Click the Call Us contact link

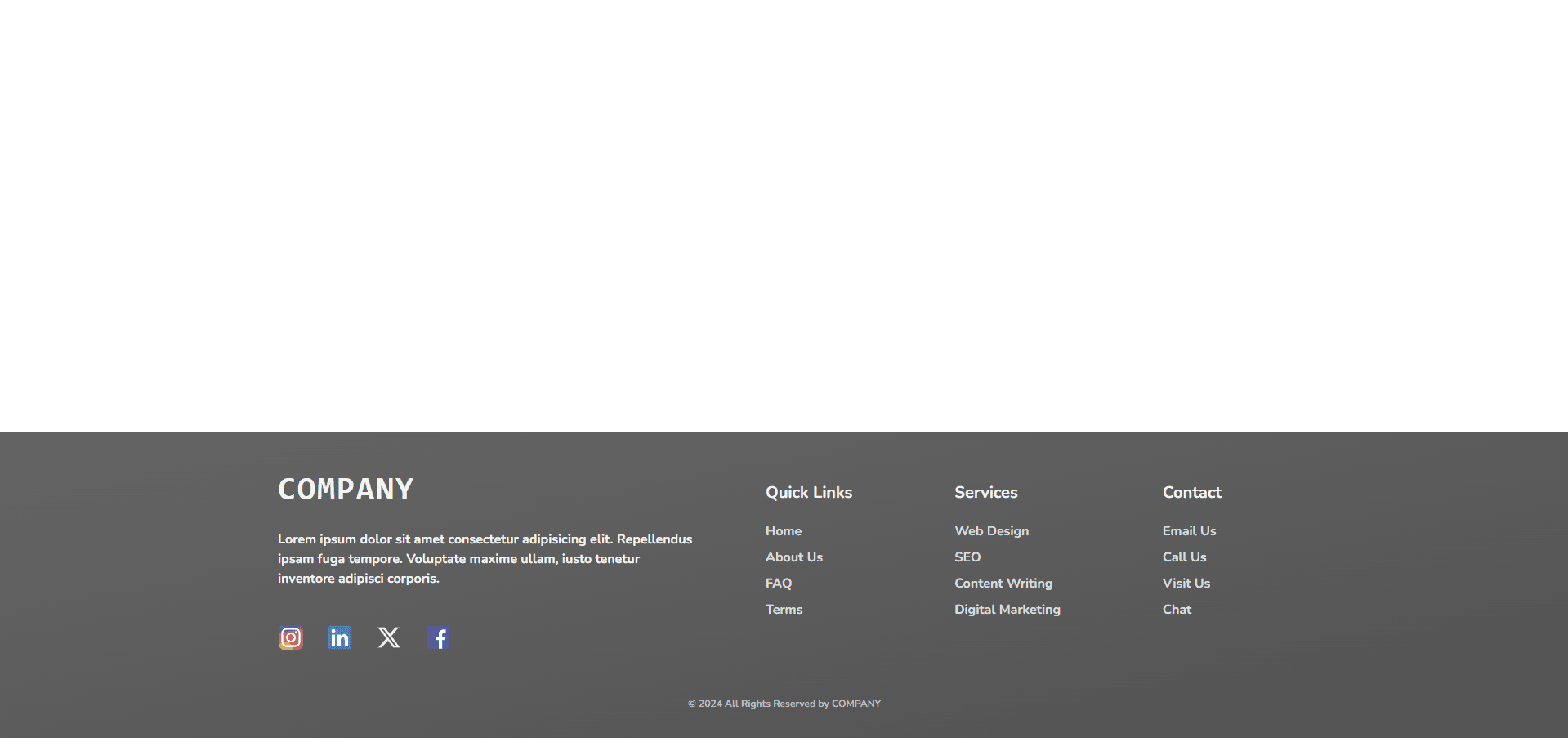point(1185,557)
